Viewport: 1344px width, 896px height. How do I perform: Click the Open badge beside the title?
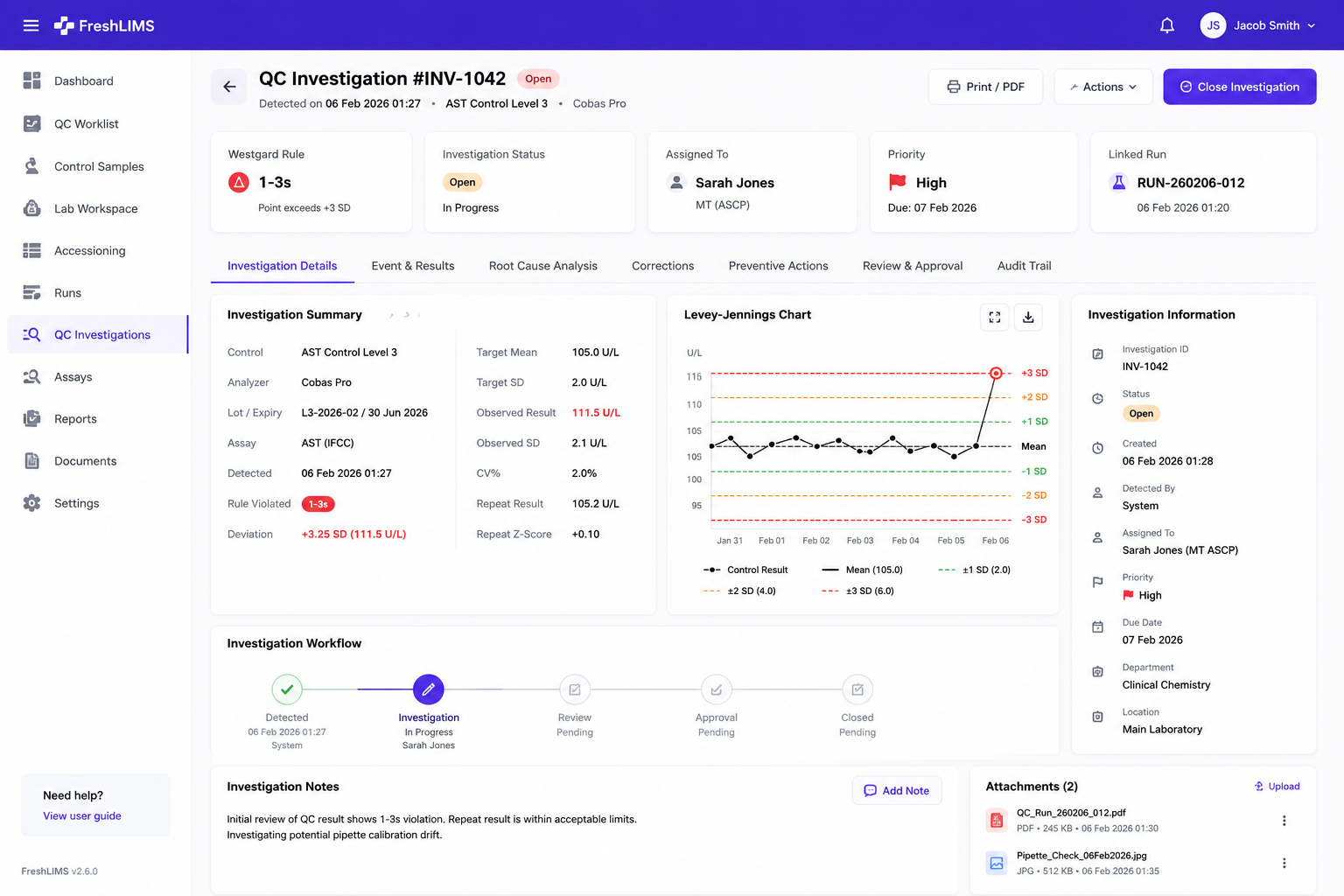538,79
